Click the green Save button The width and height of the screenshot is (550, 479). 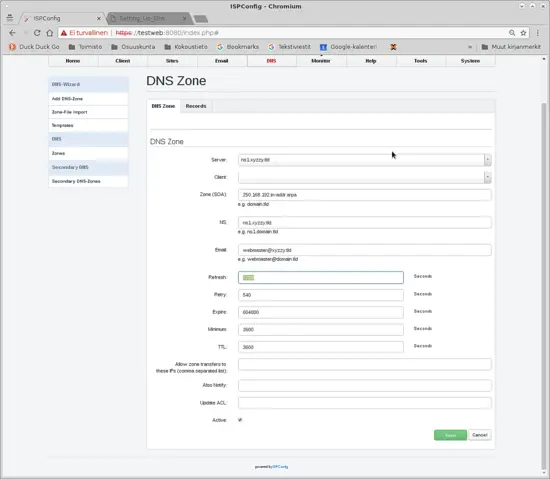coord(450,435)
